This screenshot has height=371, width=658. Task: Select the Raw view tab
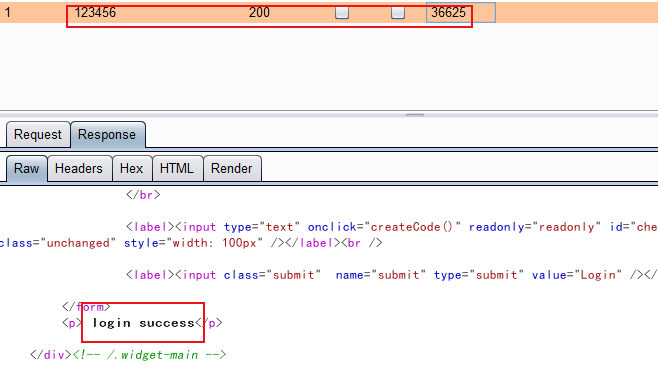pos(26,169)
